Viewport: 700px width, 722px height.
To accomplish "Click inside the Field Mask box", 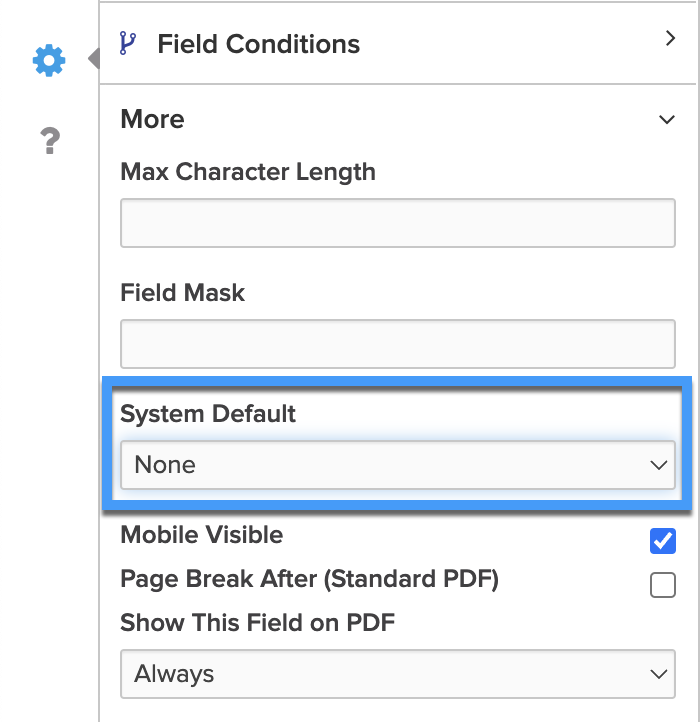I will tap(398, 344).
